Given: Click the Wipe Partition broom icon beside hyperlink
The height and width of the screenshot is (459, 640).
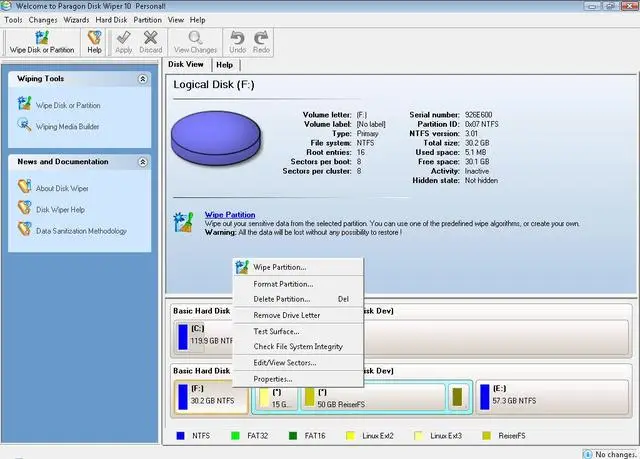Looking at the screenshot, I should 183,222.
